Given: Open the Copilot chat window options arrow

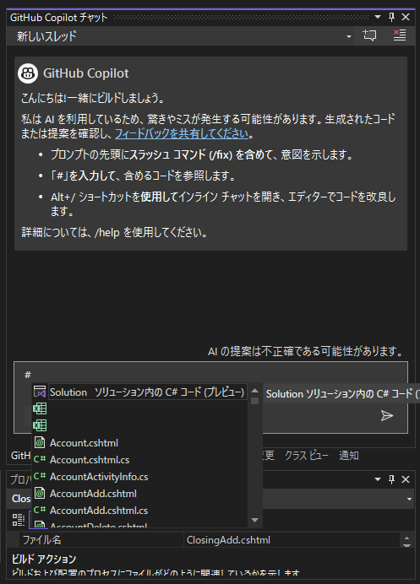Looking at the screenshot, I should 378,17.
